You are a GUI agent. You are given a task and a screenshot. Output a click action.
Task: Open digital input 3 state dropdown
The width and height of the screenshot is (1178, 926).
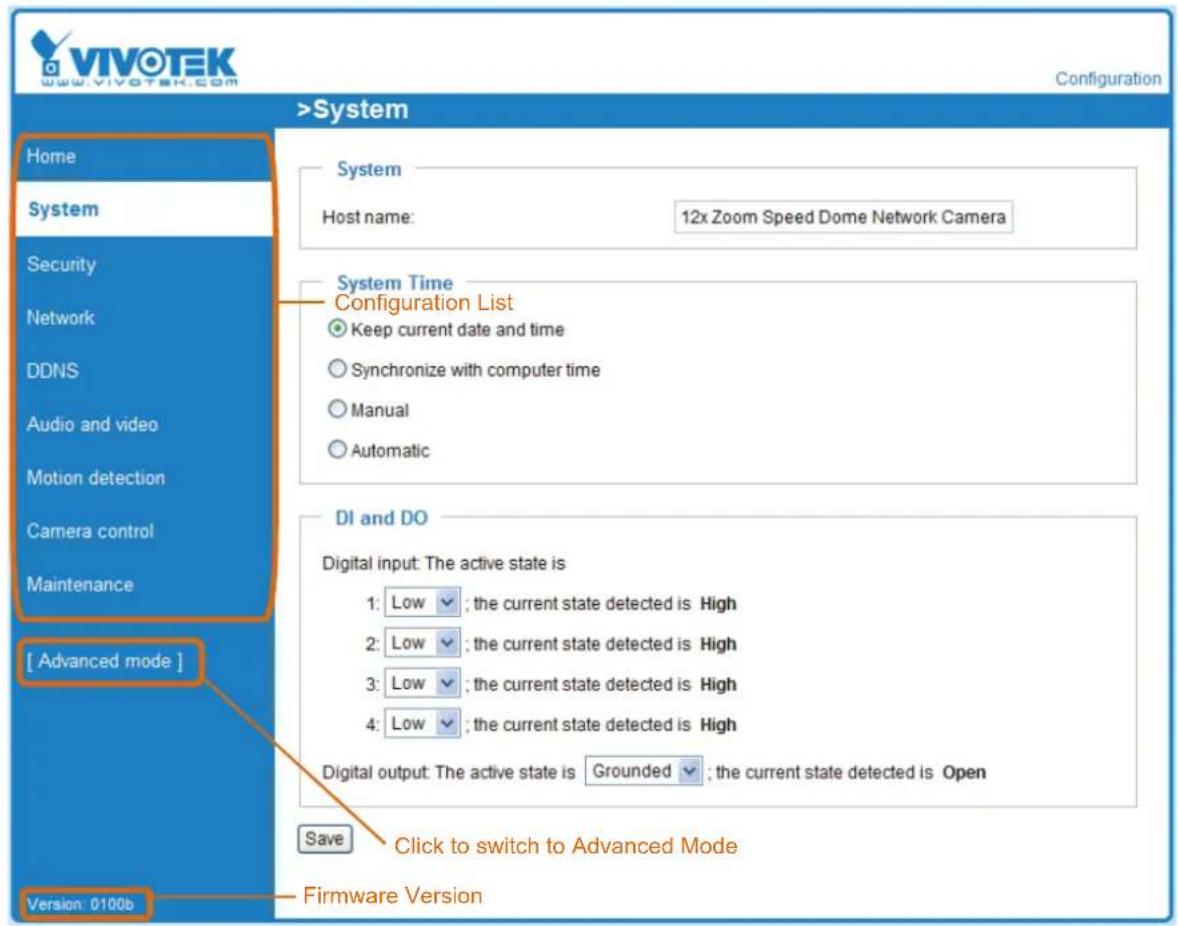coord(422,683)
